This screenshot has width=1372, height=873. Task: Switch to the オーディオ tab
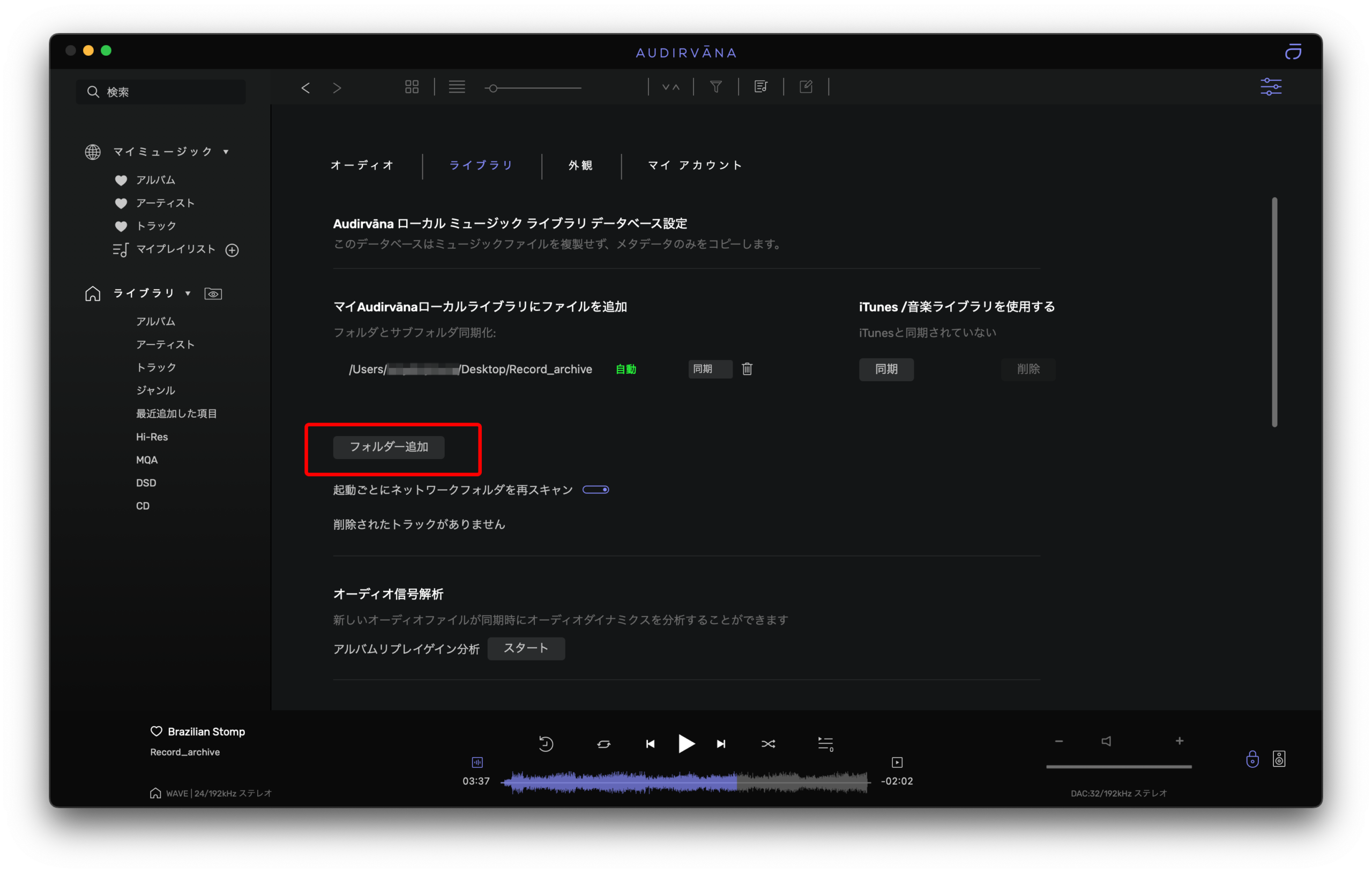362,165
